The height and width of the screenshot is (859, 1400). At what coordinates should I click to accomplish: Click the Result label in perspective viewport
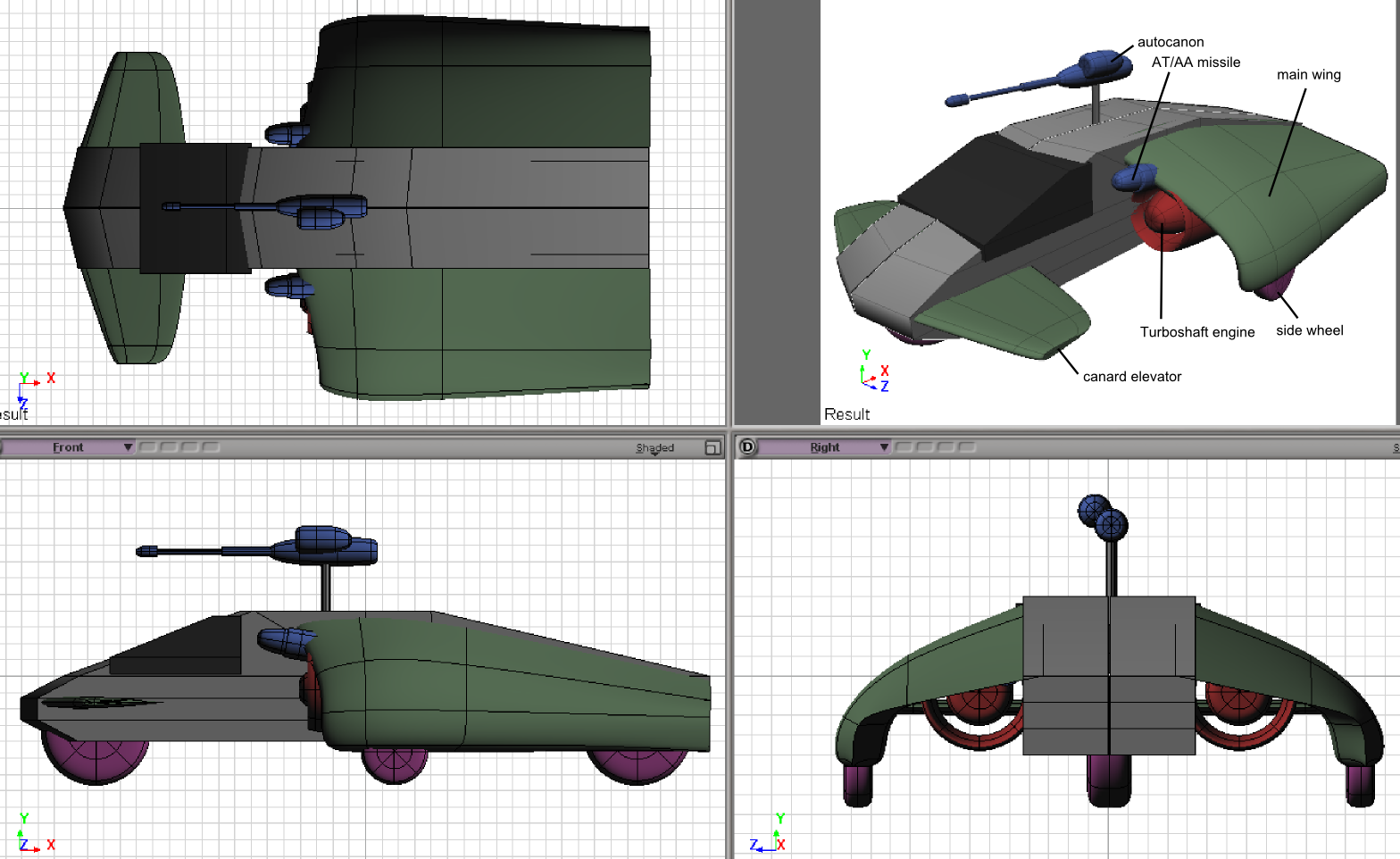846,414
